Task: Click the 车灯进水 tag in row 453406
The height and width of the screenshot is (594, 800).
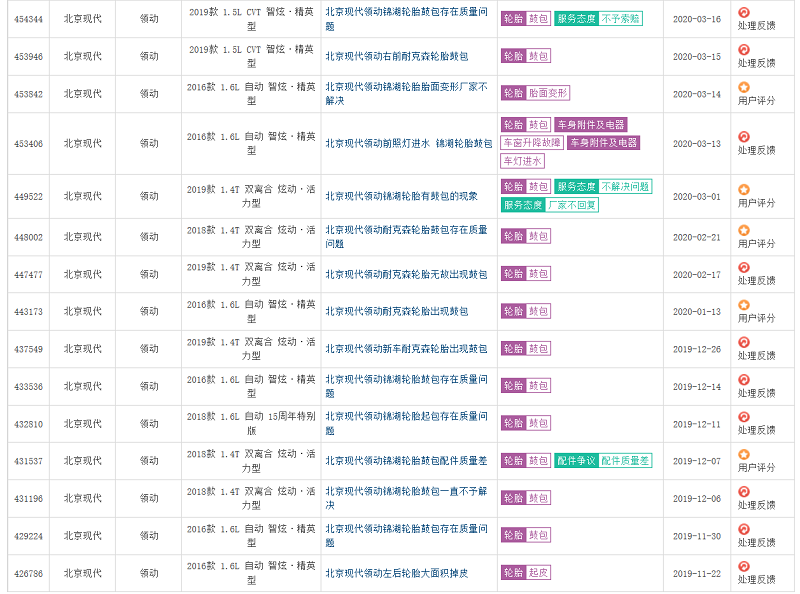Action: [523, 161]
